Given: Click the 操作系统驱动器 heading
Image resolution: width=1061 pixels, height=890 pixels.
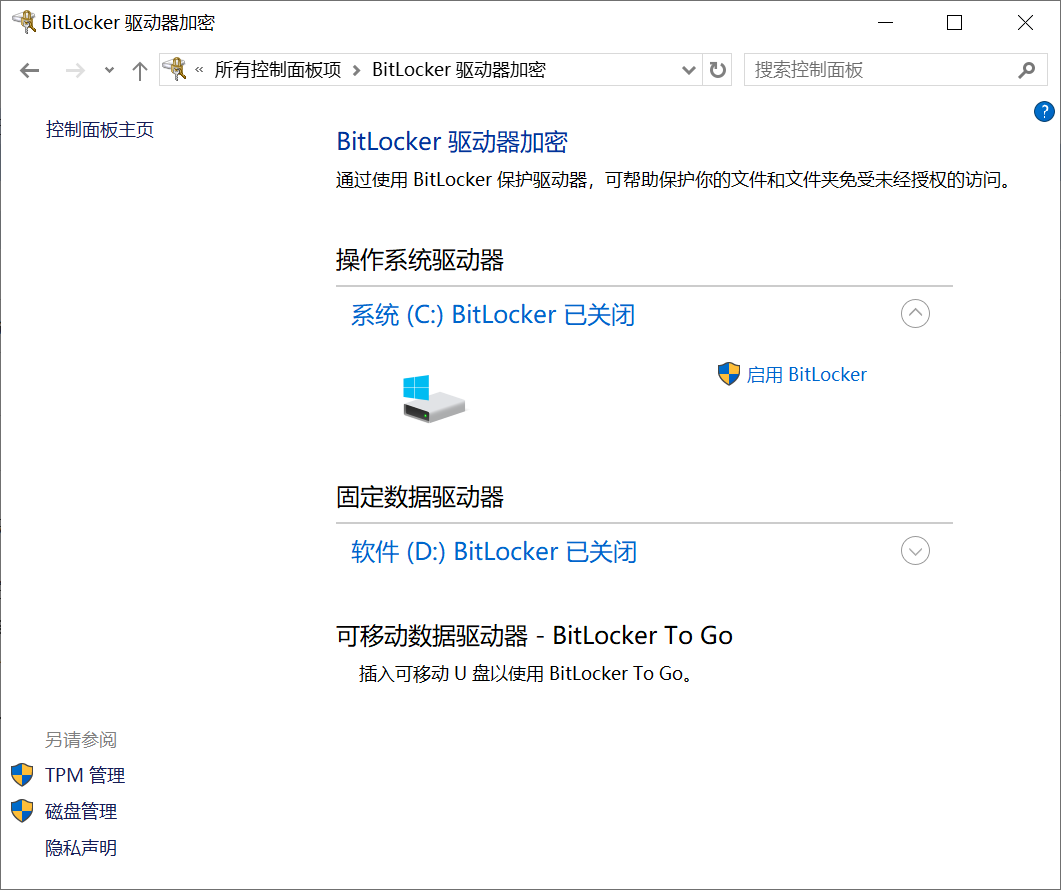Looking at the screenshot, I should (x=420, y=260).
